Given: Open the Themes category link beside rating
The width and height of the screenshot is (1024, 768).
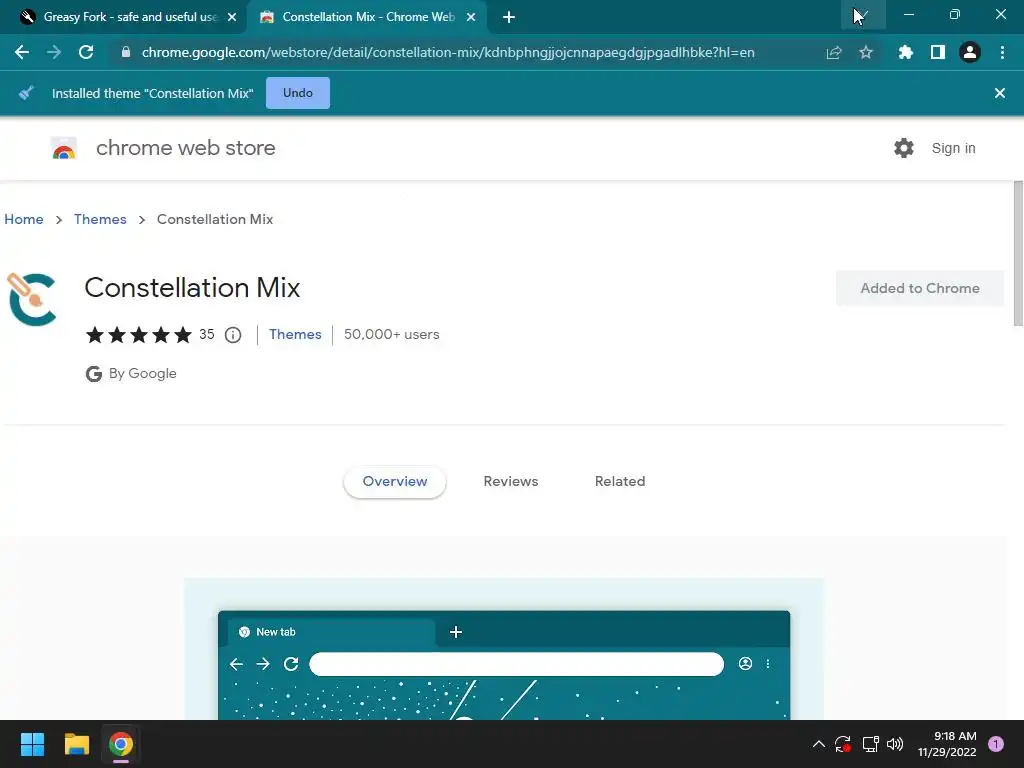Looking at the screenshot, I should point(295,334).
